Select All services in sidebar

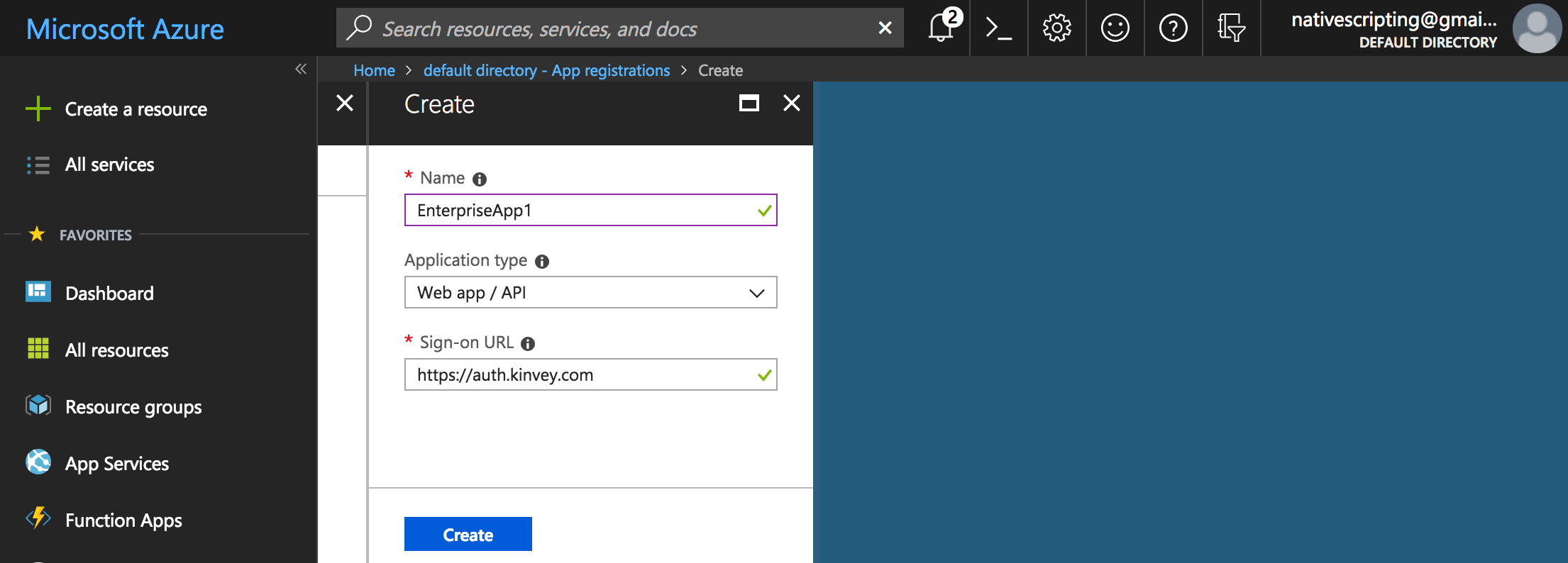109,165
